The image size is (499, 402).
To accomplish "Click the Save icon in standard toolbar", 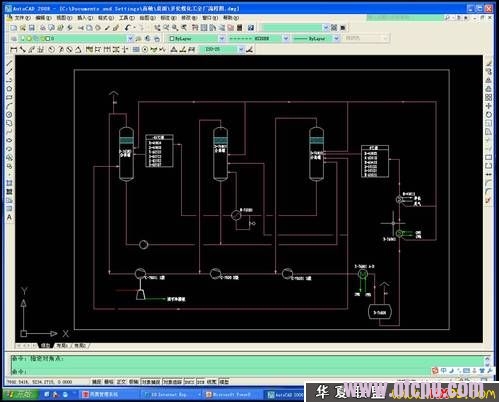I will pyautogui.click(x=32, y=28).
